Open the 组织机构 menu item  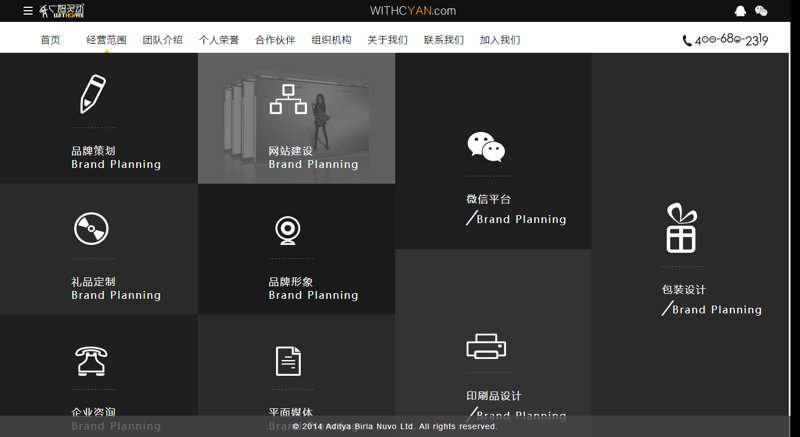331,40
